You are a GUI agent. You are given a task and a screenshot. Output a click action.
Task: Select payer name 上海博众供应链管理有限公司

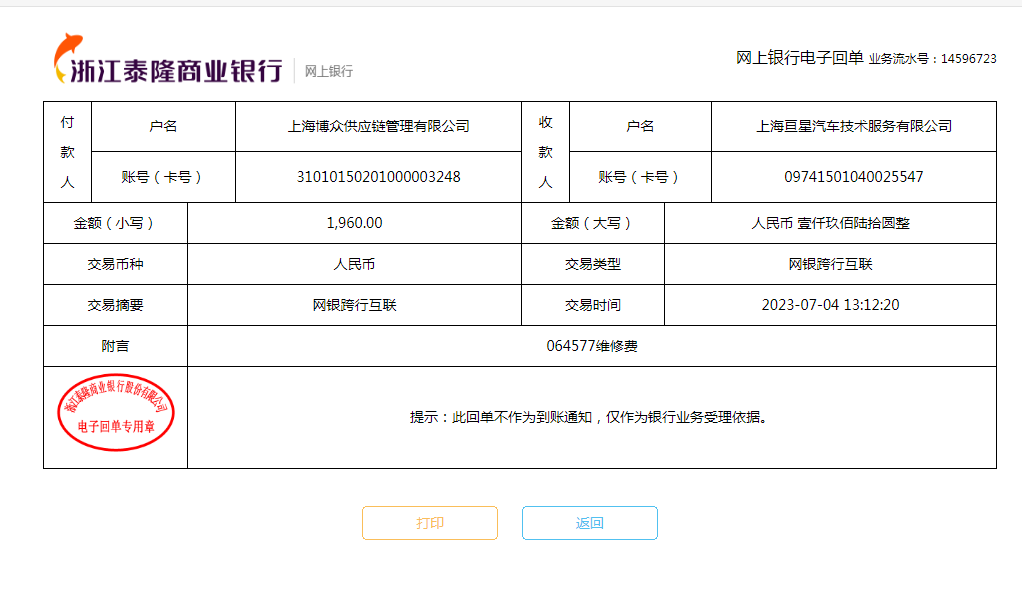tap(378, 126)
